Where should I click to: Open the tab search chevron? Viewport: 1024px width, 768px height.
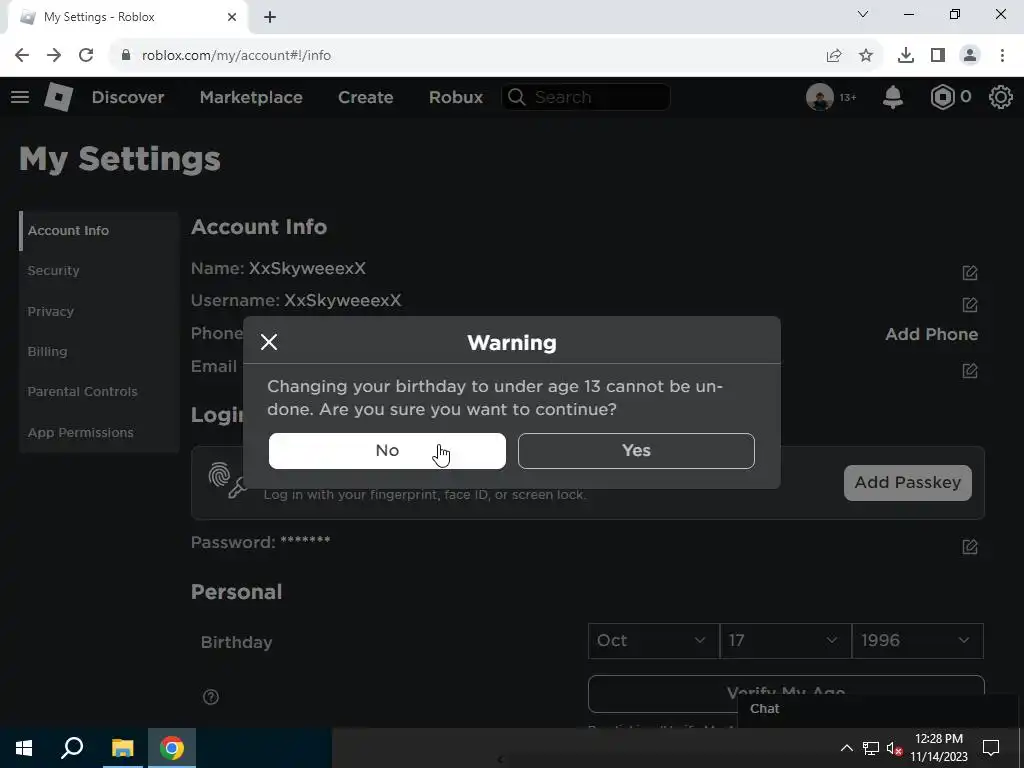pyautogui.click(x=863, y=14)
